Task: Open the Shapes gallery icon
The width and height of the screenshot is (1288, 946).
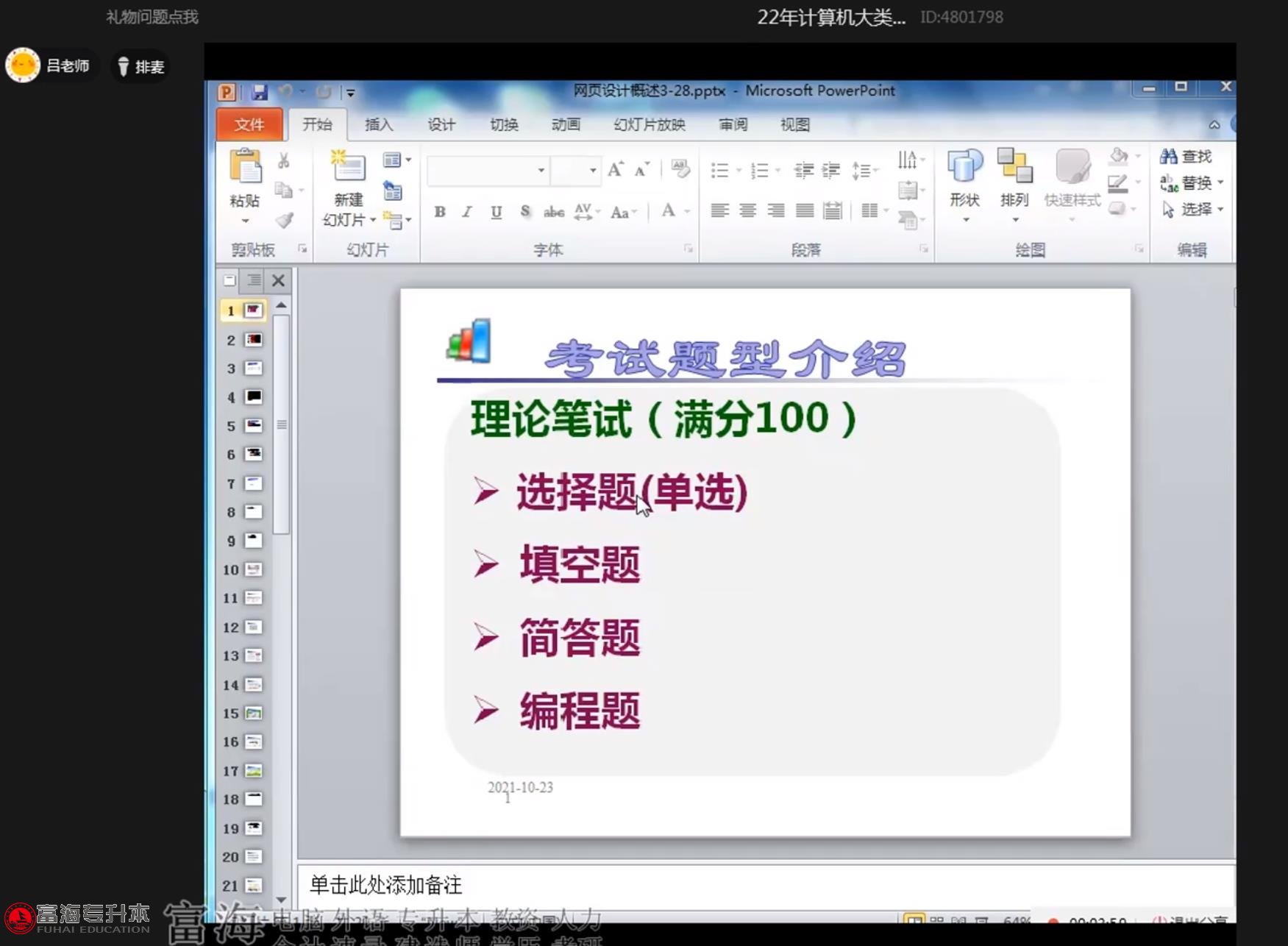Action: (965, 166)
